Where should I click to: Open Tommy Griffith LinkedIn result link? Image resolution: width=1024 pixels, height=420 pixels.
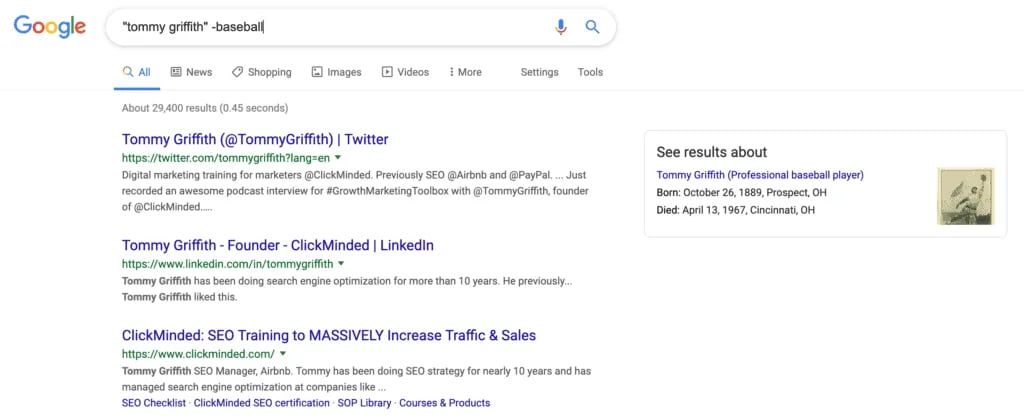coord(278,246)
